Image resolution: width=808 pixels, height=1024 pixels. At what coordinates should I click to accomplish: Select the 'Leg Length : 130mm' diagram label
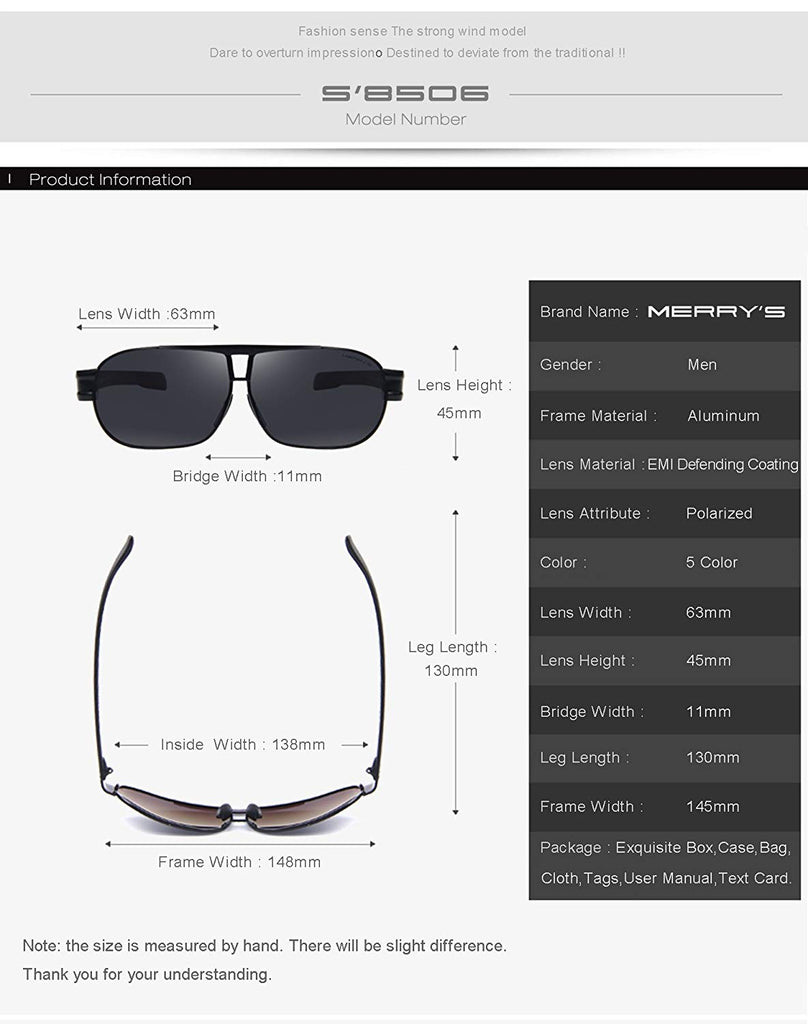point(452,659)
